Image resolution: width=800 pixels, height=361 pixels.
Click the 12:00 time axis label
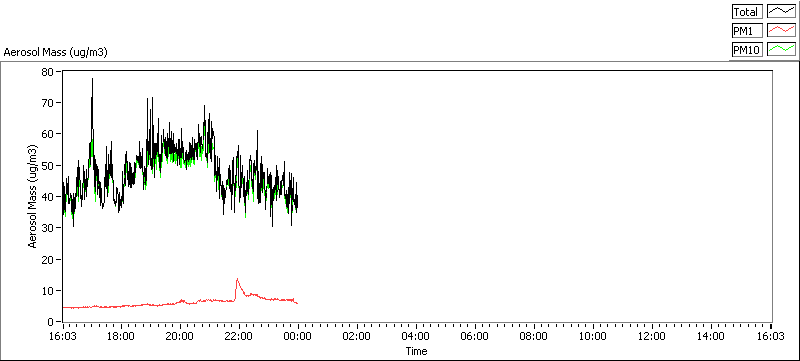tap(652, 336)
